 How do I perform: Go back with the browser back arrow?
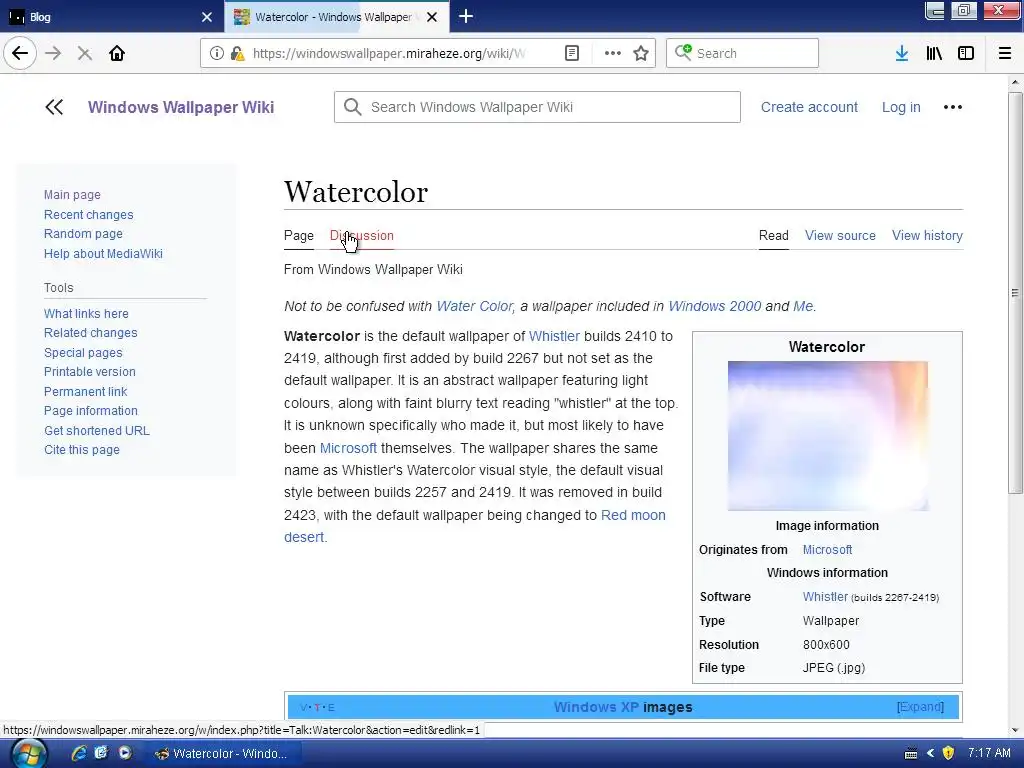(20, 53)
